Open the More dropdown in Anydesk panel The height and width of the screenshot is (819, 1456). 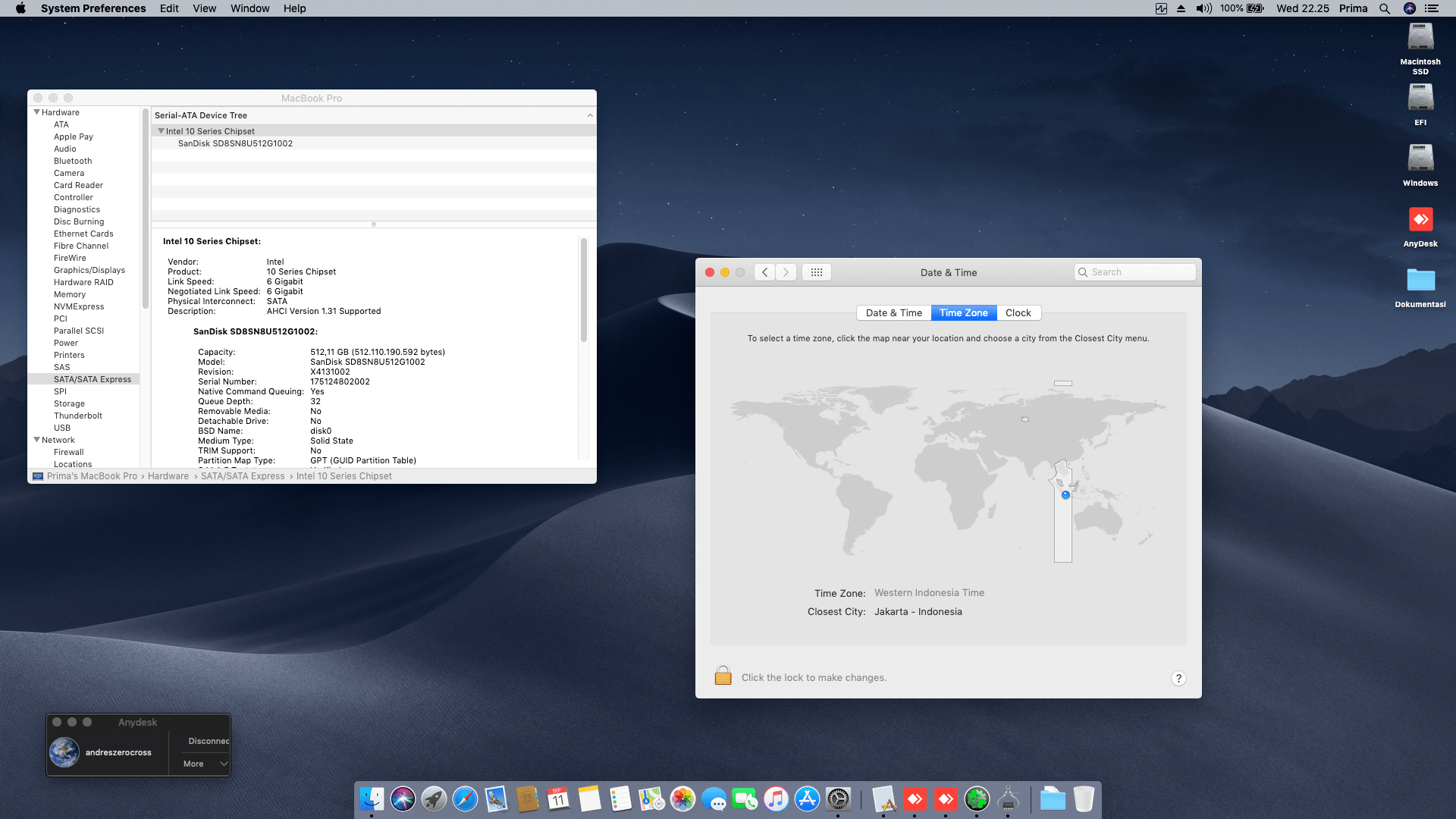[x=205, y=764]
